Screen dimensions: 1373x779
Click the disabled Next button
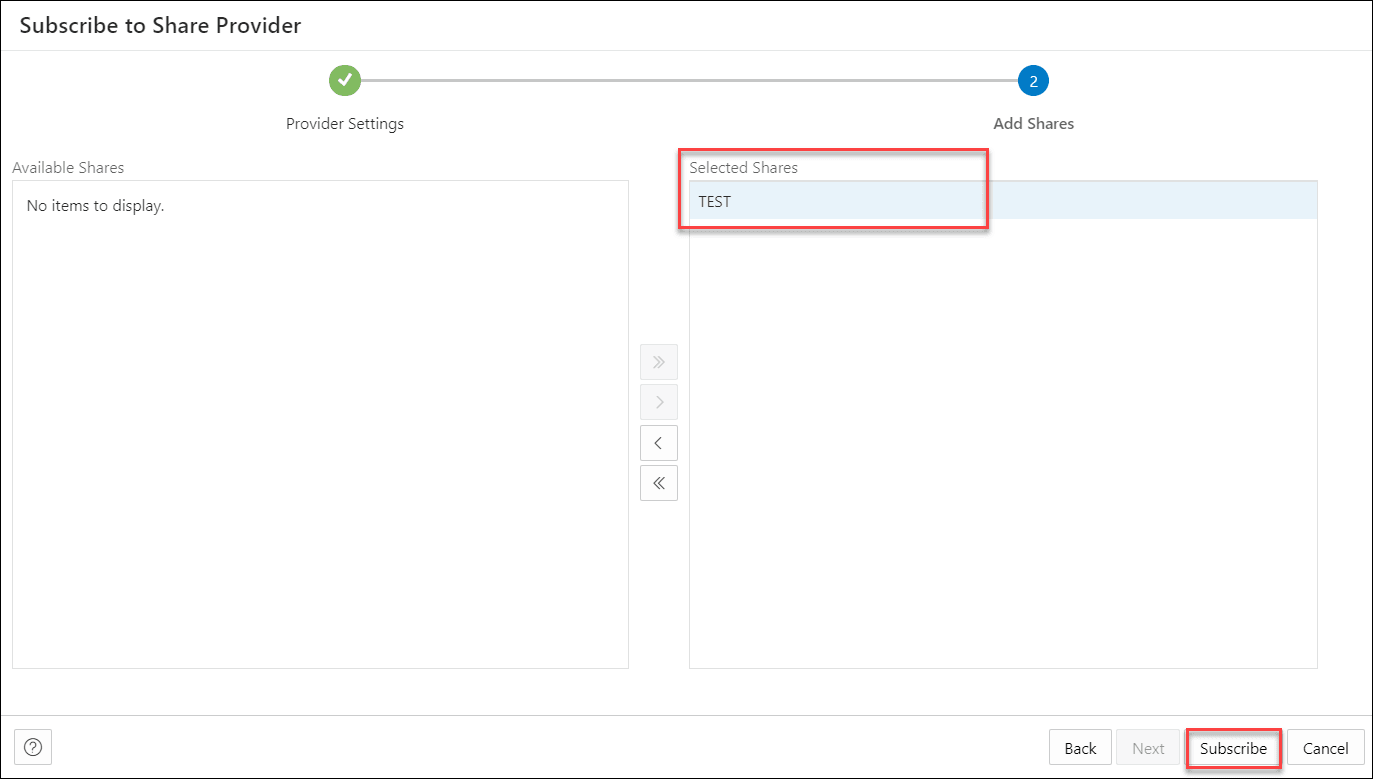tap(1148, 747)
